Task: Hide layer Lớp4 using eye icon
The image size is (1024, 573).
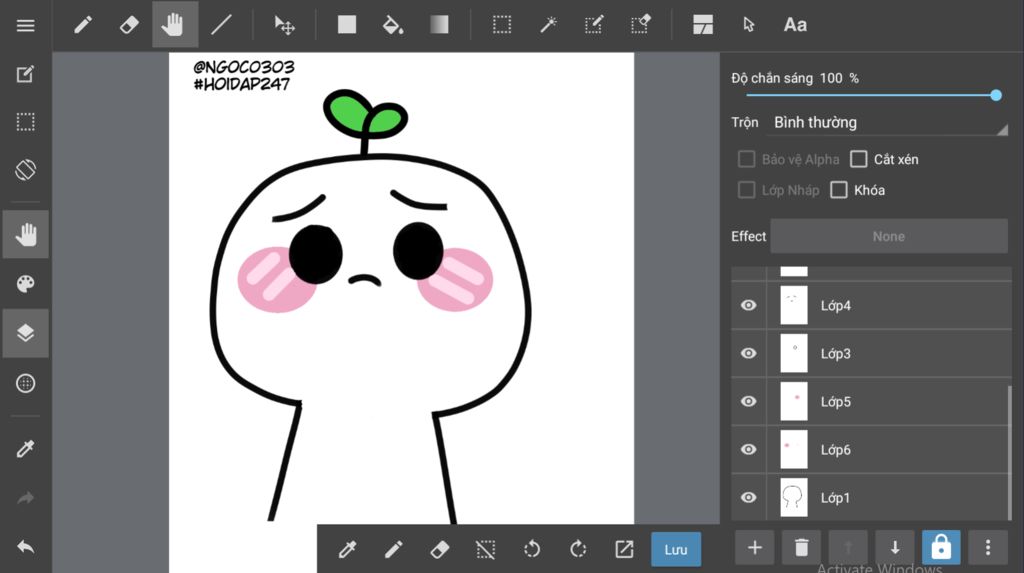Action: click(748, 305)
